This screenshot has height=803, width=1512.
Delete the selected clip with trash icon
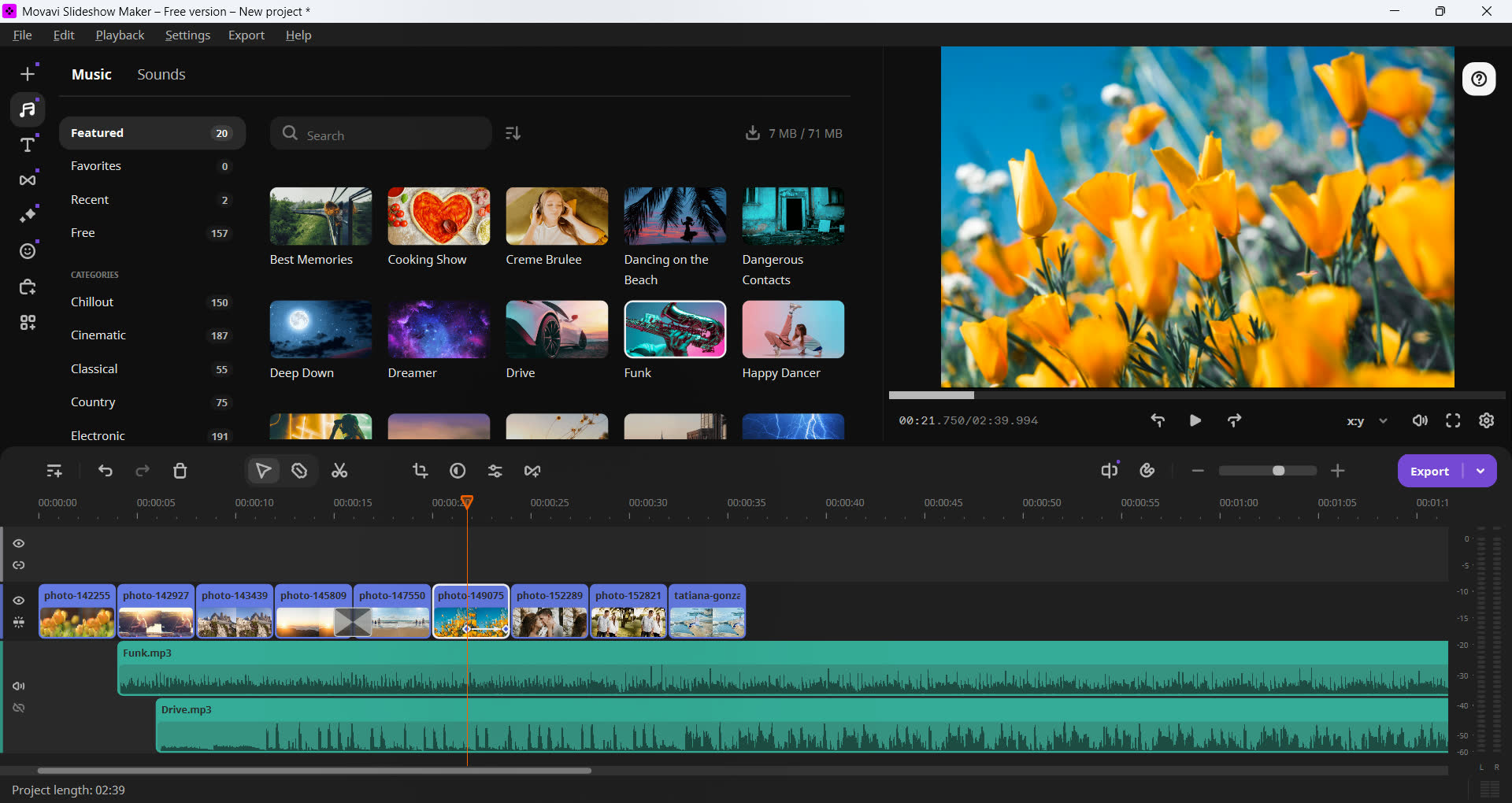pos(180,471)
